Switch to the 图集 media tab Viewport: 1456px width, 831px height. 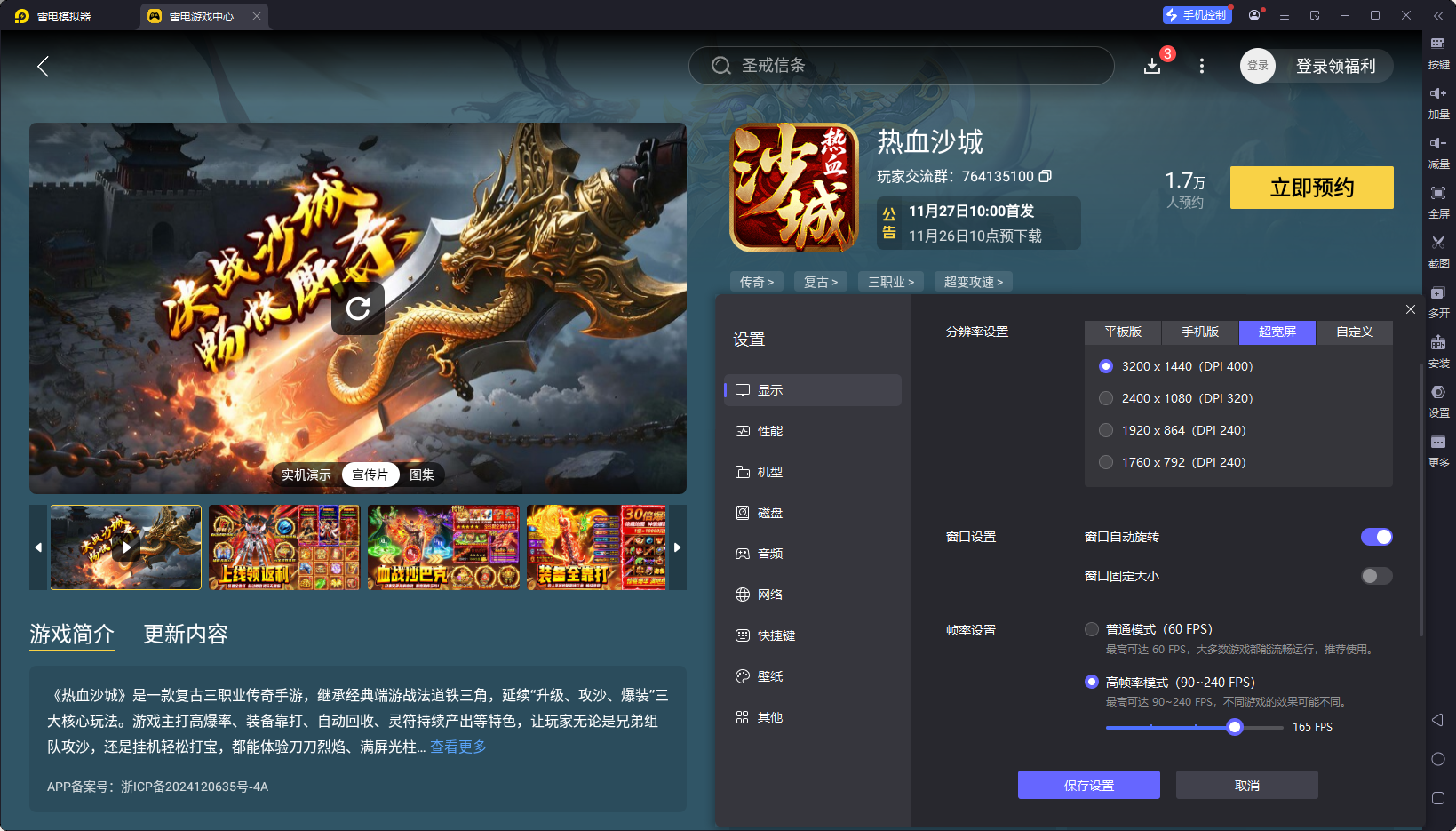point(421,475)
